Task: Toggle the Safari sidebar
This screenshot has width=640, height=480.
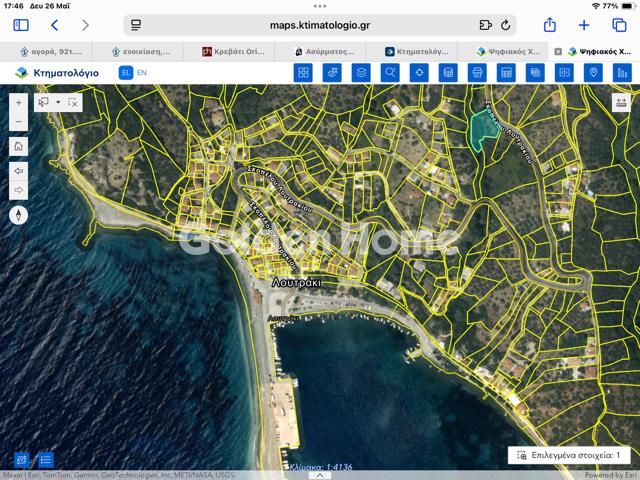Action: pos(20,25)
